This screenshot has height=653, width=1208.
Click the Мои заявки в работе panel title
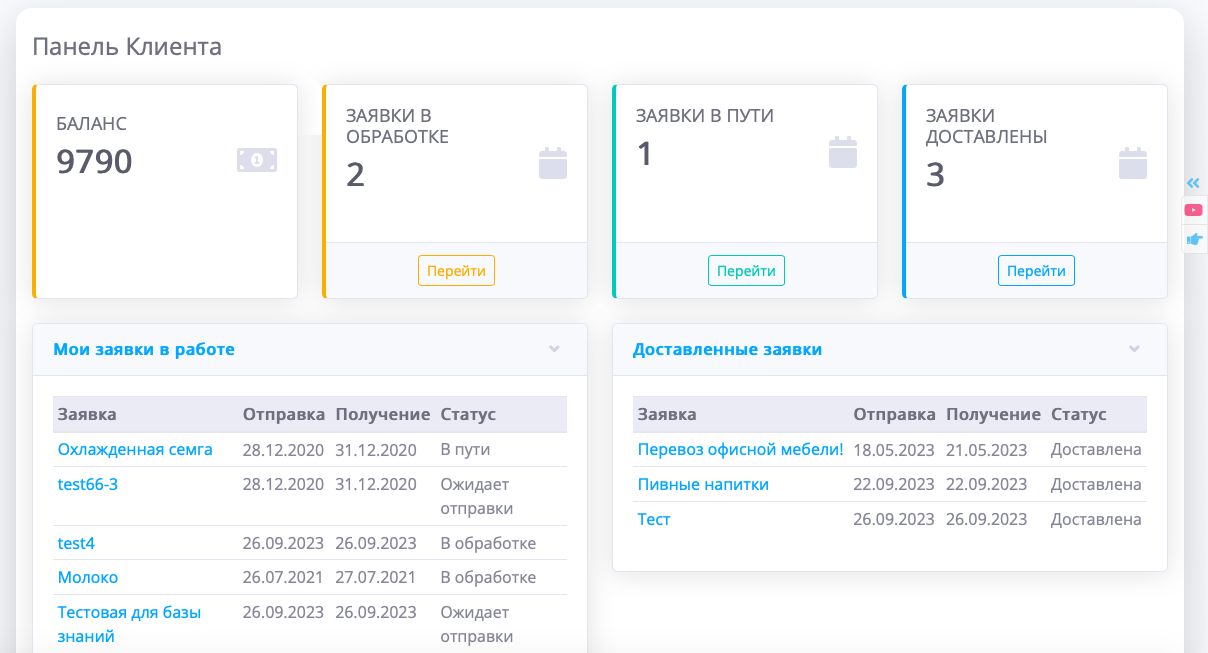tap(144, 349)
